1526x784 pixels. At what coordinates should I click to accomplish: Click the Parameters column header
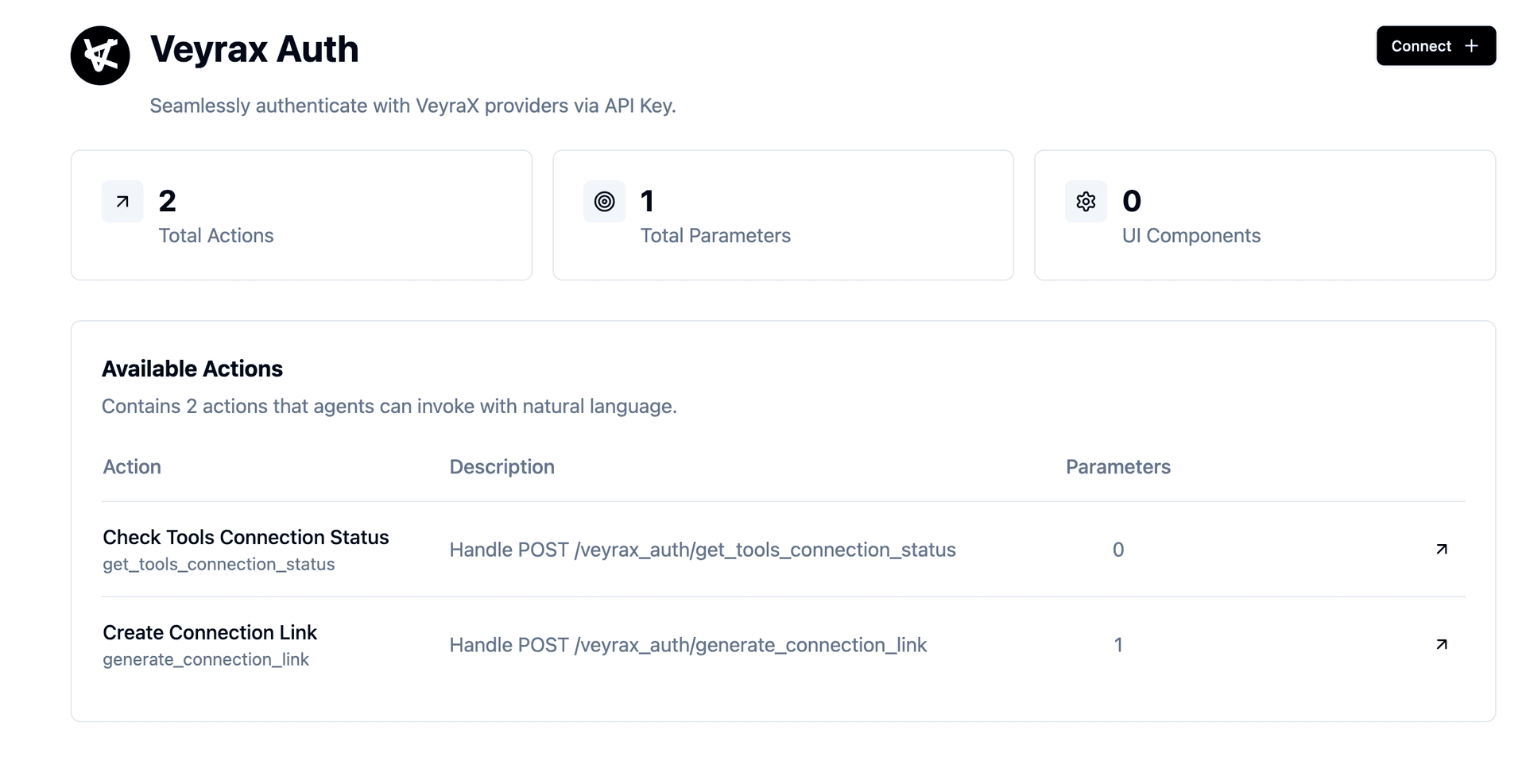[x=1117, y=467]
